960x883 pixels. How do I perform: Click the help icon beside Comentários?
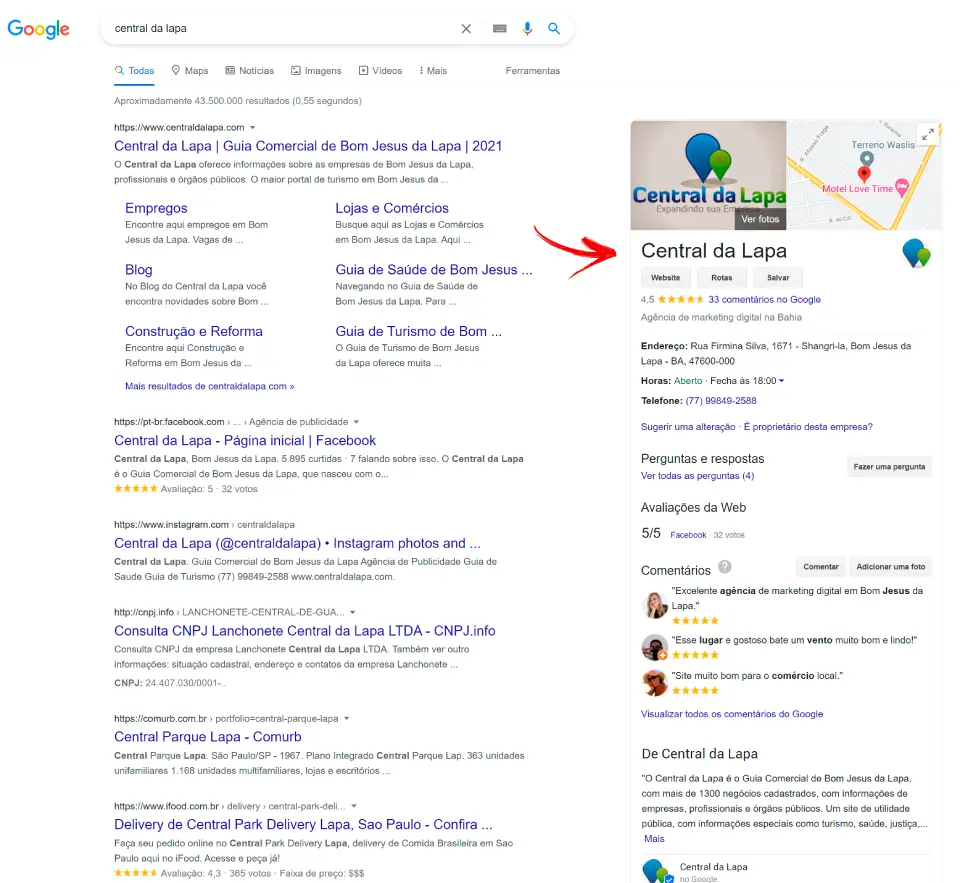(724, 567)
